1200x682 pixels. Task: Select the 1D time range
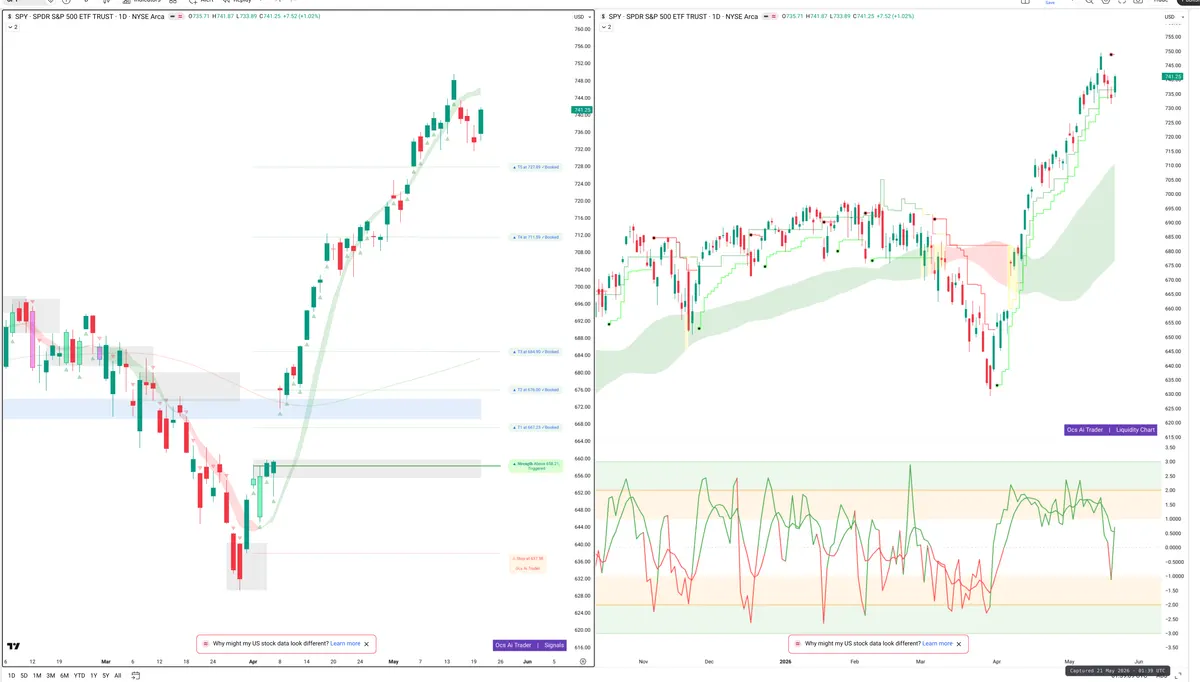(12, 676)
